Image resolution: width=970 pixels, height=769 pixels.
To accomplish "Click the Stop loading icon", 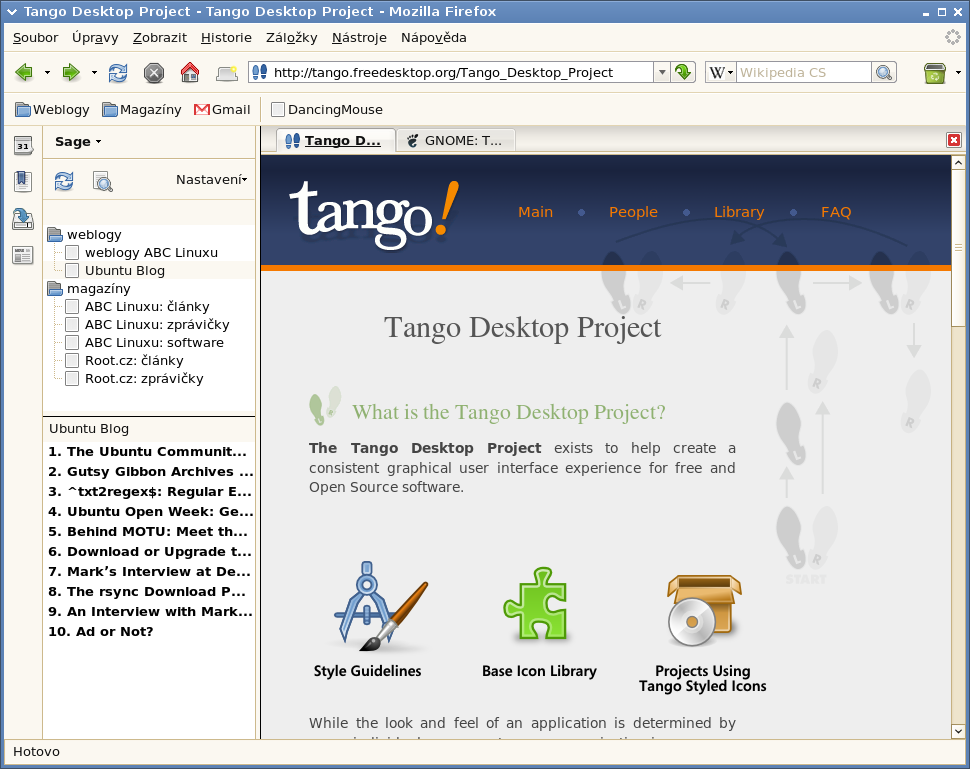I will click(154, 73).
